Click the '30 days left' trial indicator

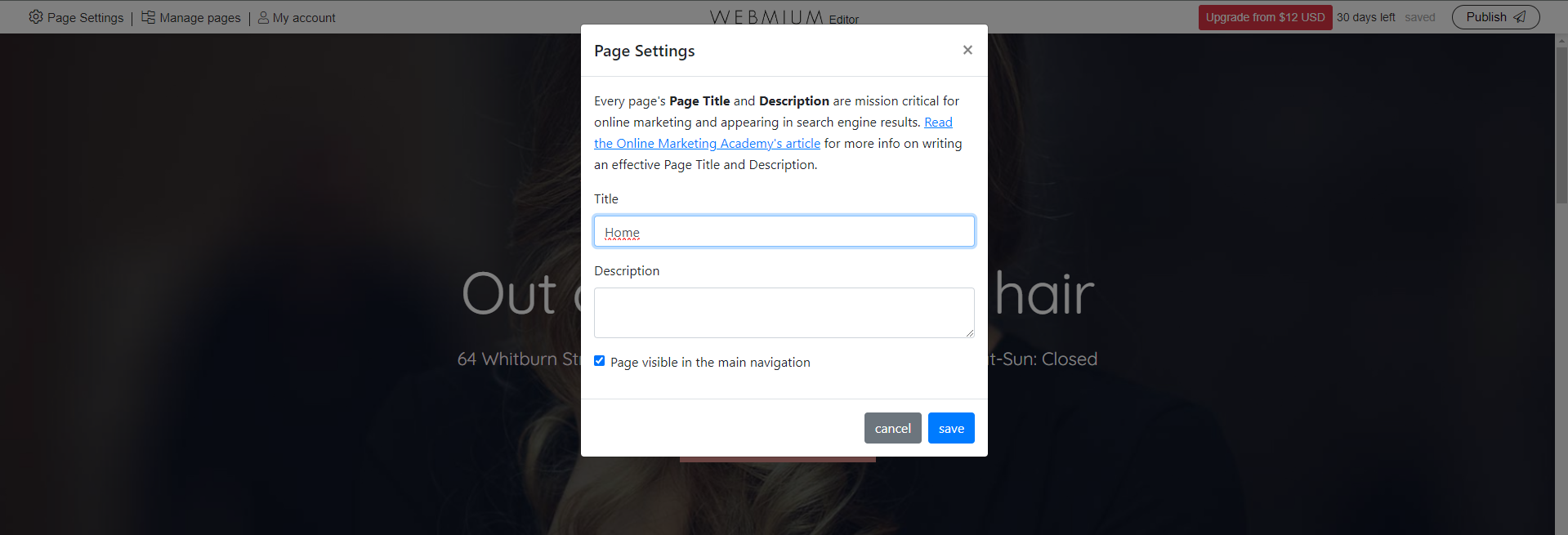pyautogui.click(x=1365, y=17)
